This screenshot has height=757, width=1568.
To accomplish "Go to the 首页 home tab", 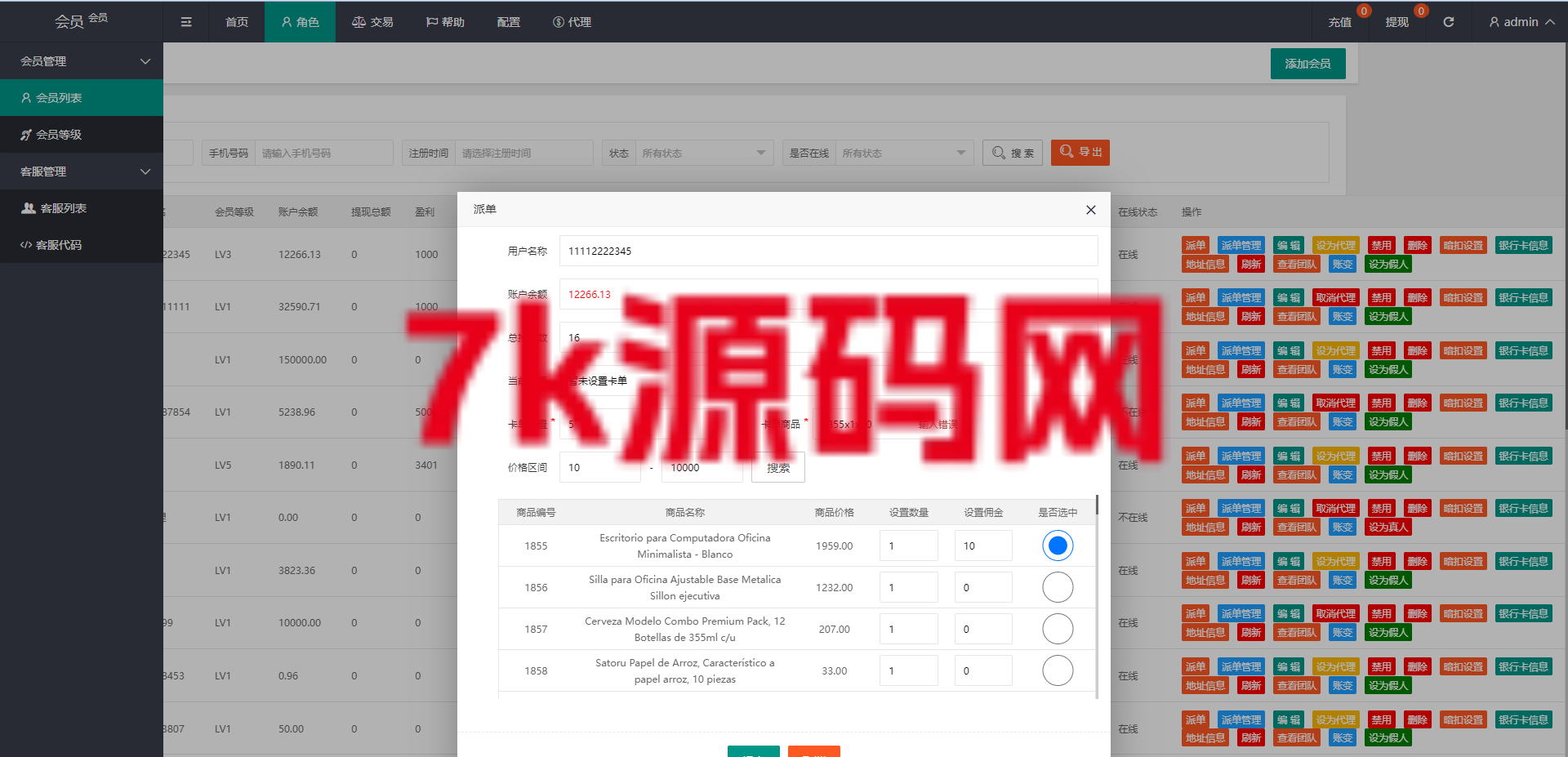I will [x=237, y=22].
